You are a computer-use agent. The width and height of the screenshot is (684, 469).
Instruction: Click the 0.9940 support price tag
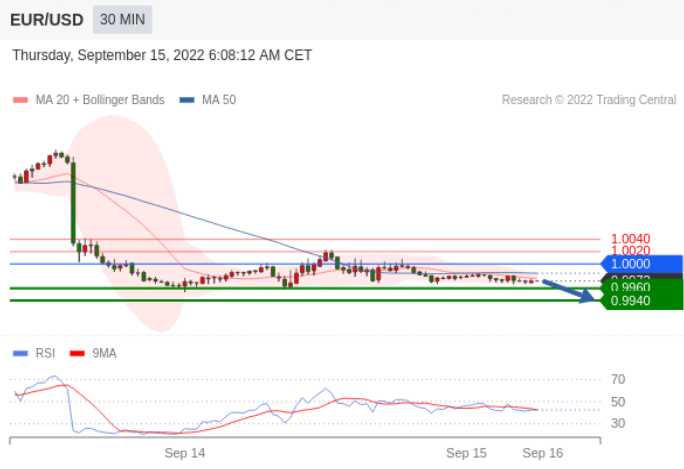click(x=642, y=301)
